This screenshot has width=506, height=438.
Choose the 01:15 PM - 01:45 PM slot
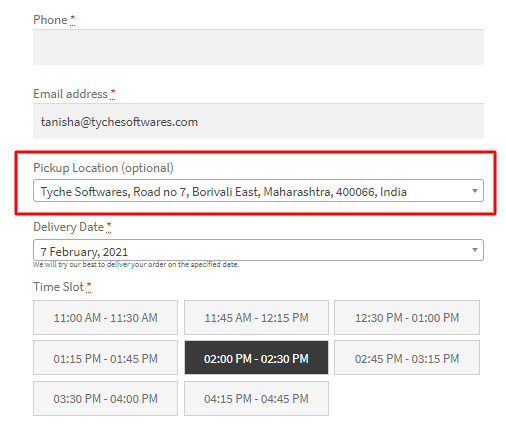tap(105, 358)
